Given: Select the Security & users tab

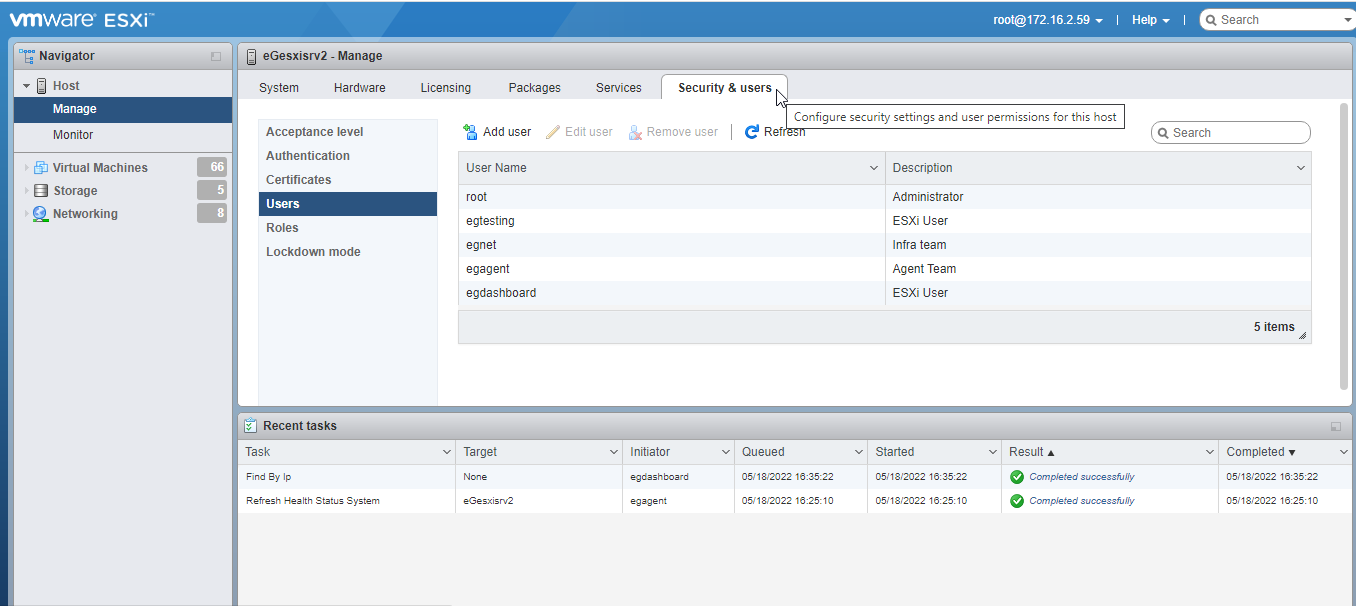Looking at the screenshot, I should tap(725, 88).
